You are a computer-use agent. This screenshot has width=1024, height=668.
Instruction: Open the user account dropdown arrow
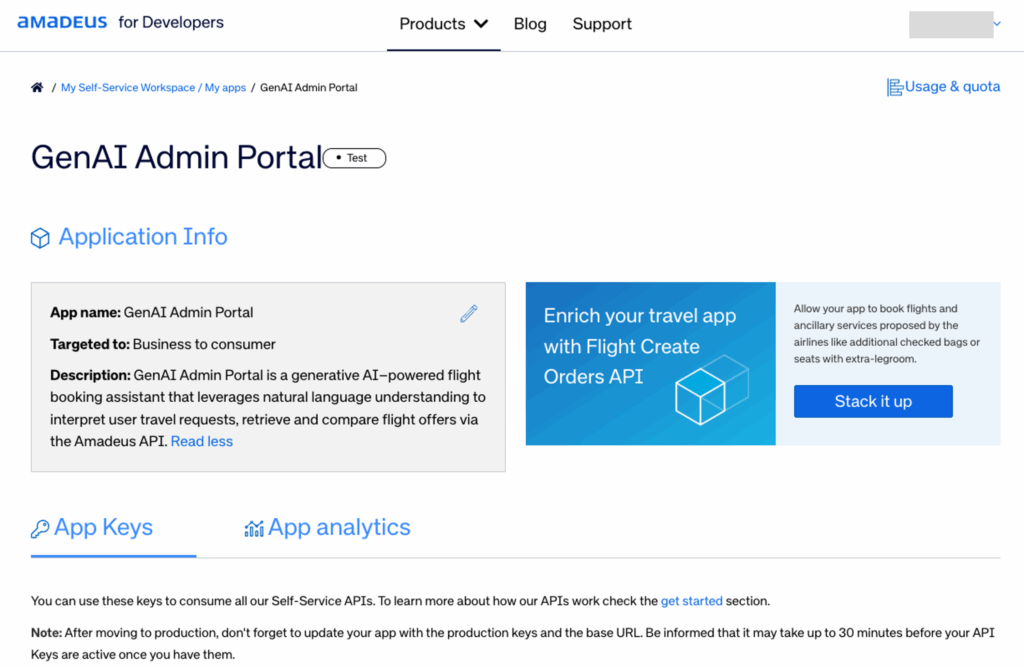997,23
